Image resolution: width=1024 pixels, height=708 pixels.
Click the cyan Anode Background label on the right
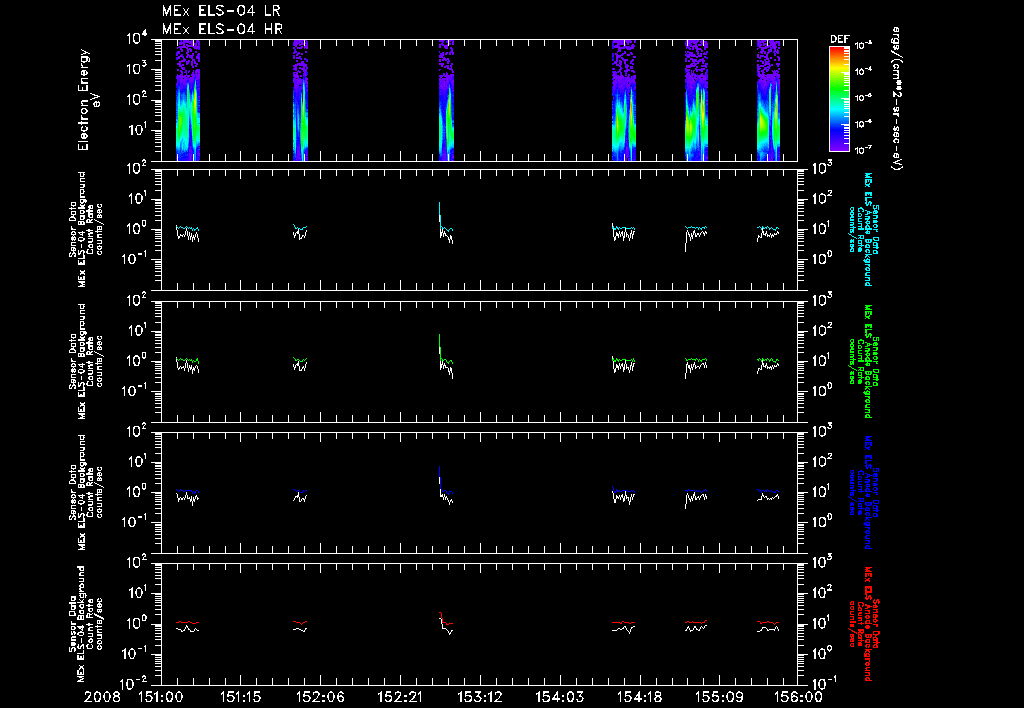[x=862, y=229]
